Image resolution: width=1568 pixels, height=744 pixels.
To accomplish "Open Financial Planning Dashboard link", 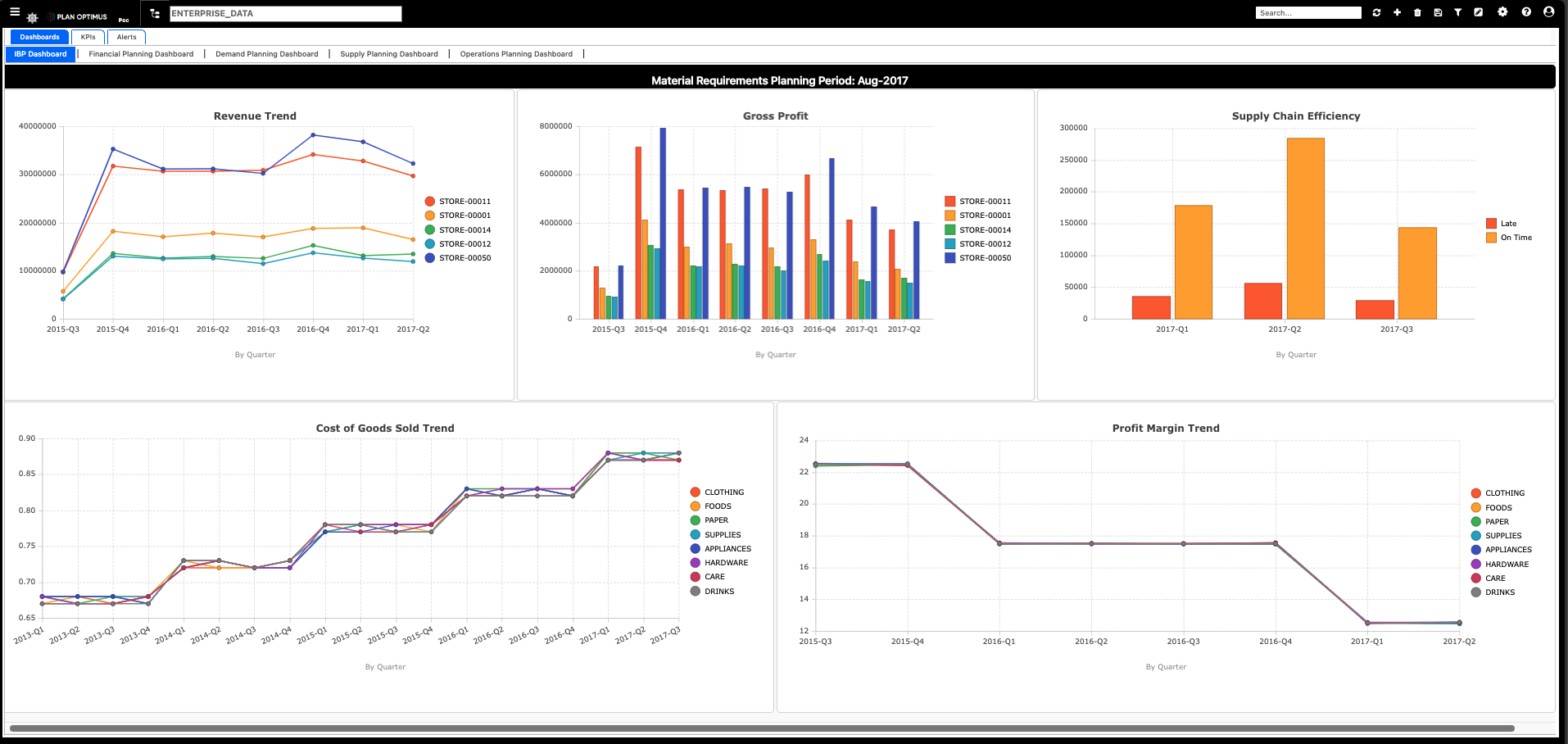I will [x=141, y=54].
